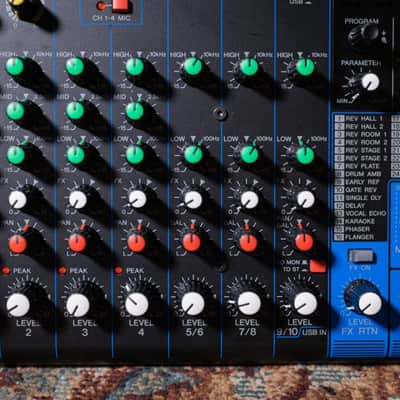Image resolution: width=400 pixels, height=400 pixels.
Task: Click the PROGRAM selector knob
Action: click(367, 34)
